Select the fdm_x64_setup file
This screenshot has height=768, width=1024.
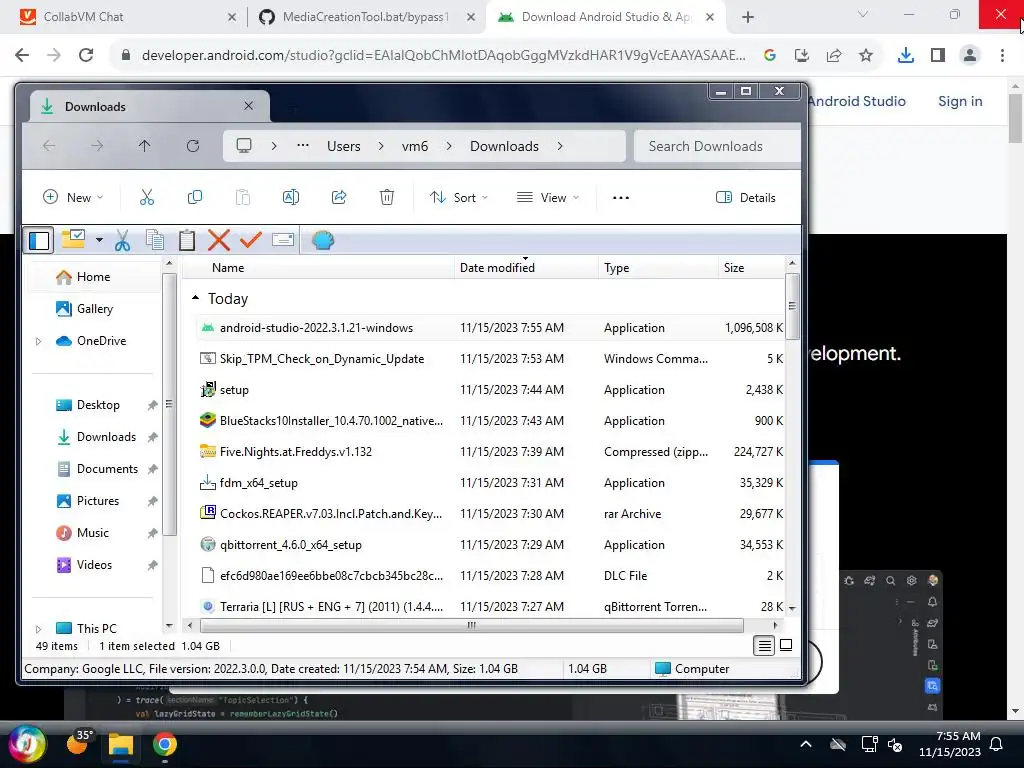(490, 483)
